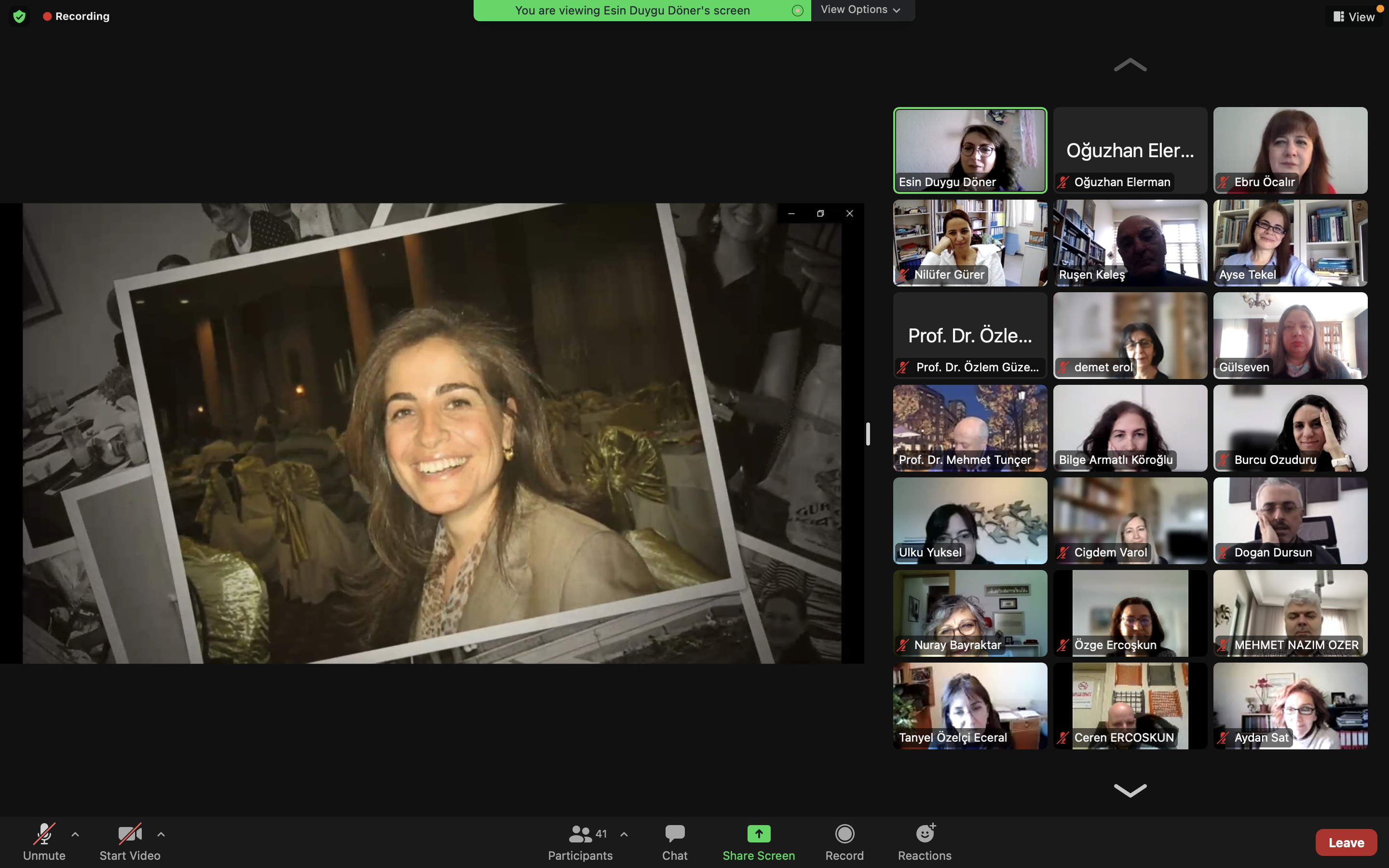The image size is (1389, 868).
Task: Leave the meeting
Action: pyautogui.click(x=1346, y=842)
